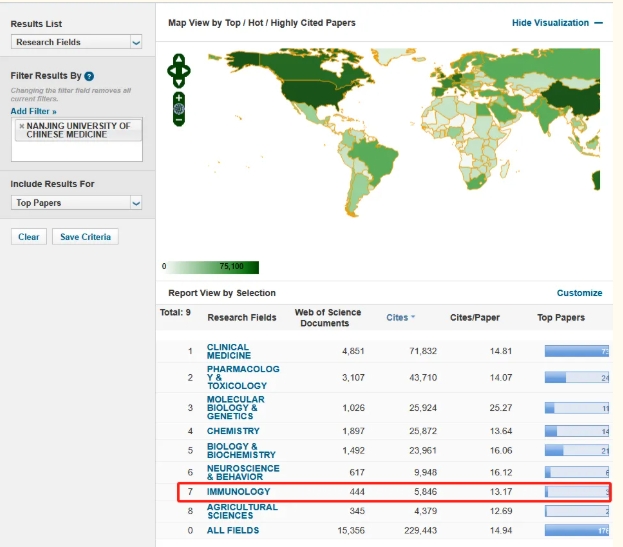
Task: Open the Filter Results By help icon
Action: (90, 76)
